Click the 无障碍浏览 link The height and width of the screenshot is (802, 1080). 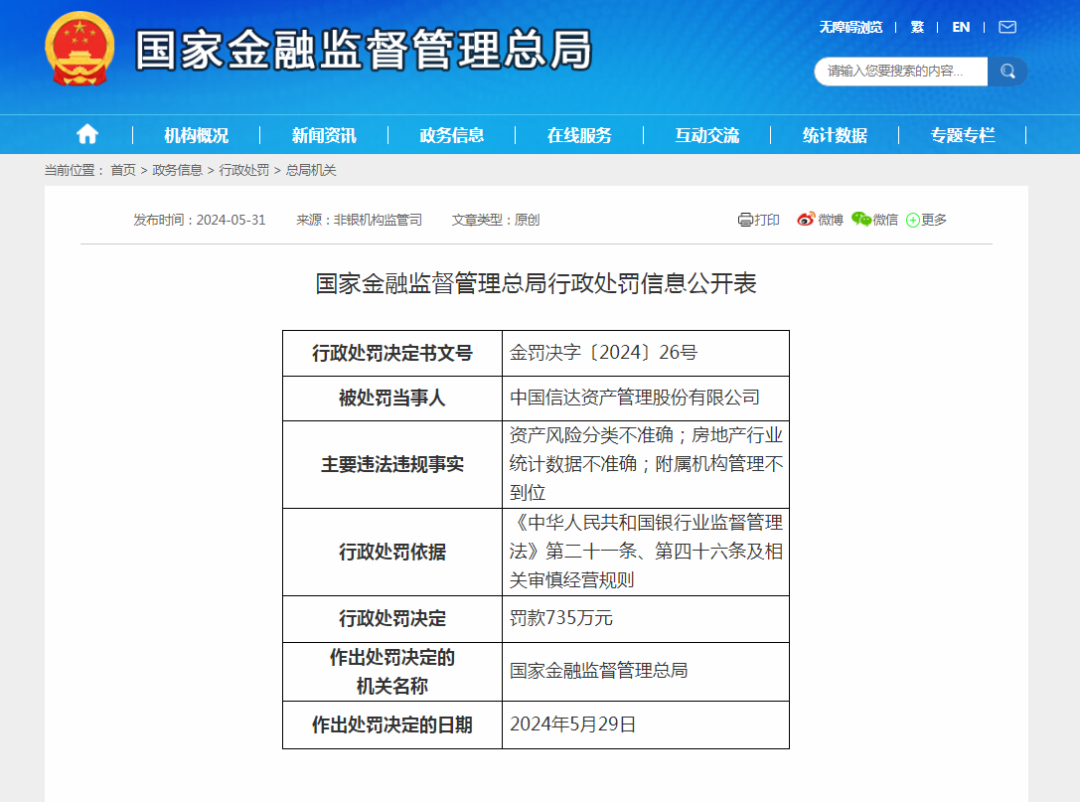[851, 27]
